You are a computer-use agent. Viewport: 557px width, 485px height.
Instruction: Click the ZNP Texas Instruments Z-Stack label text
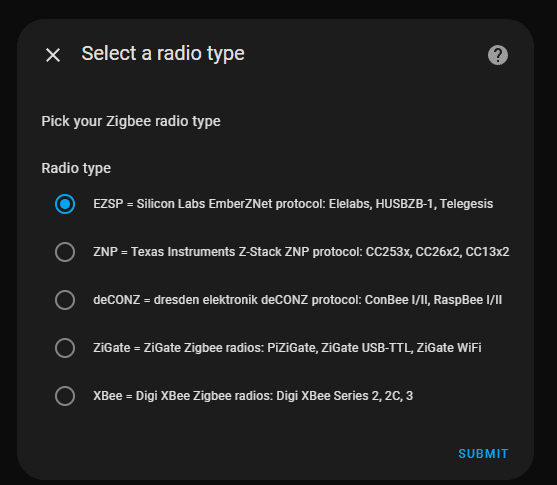point(301,252)
